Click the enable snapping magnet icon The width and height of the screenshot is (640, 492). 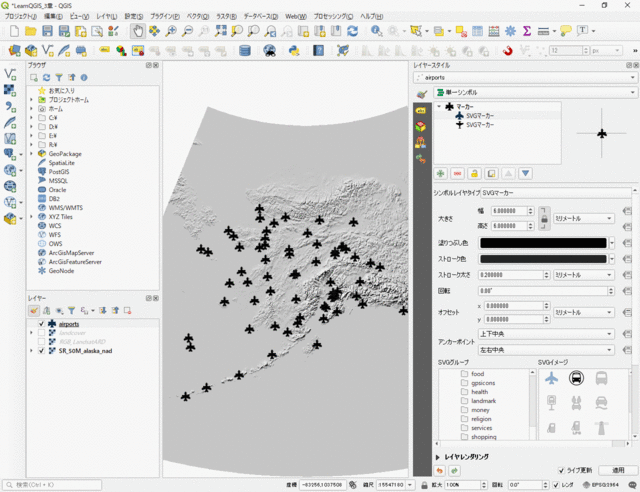(507, 51)
